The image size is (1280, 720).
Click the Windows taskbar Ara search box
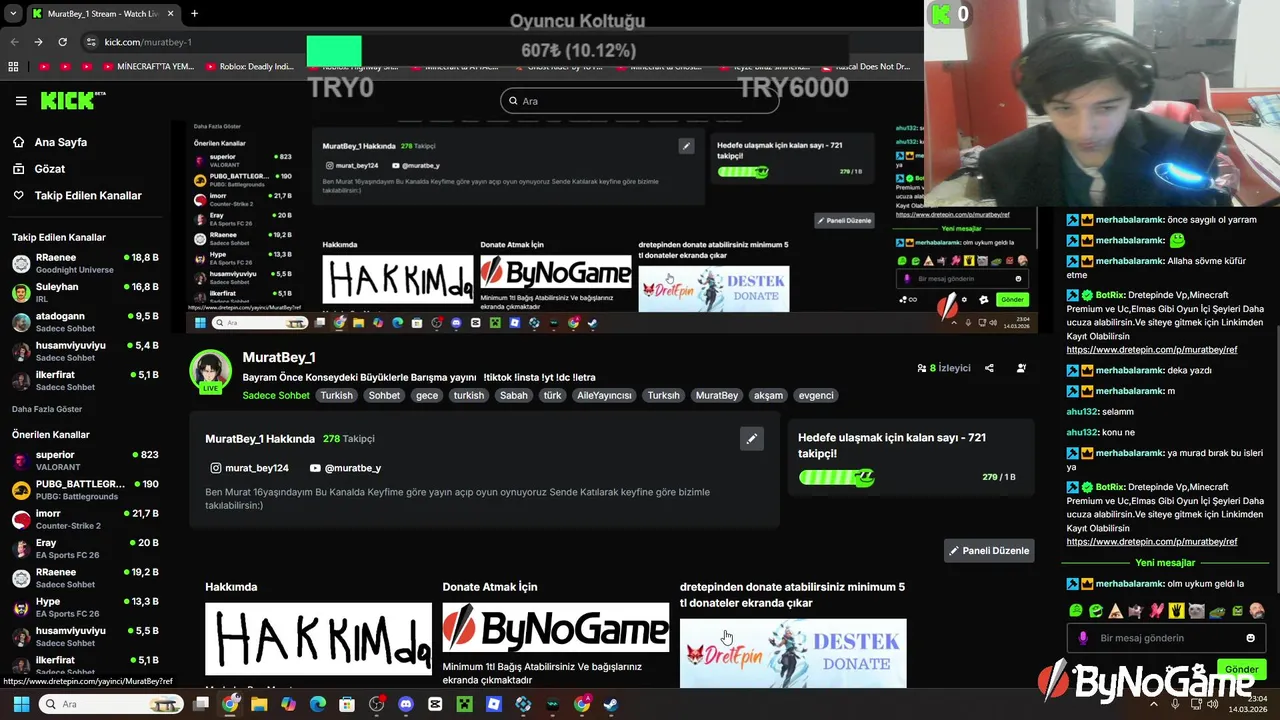pos(112,704)
